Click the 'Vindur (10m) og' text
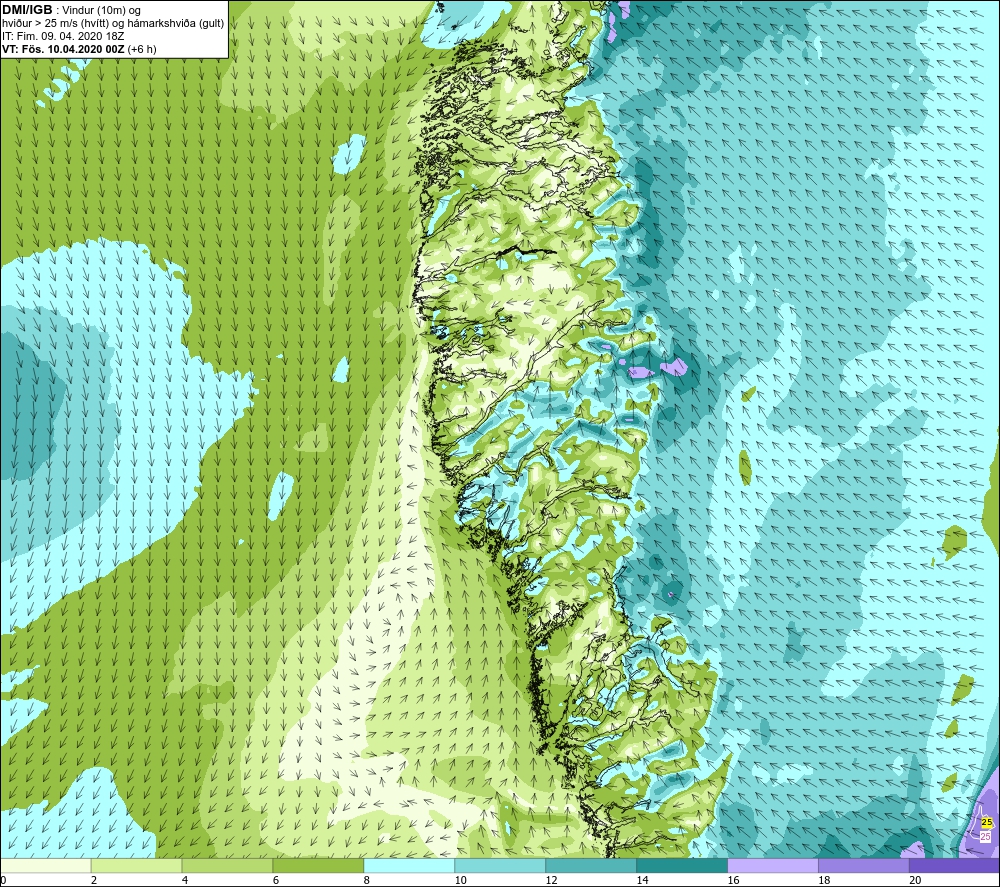Screen dimensions: 1000x887 101,11
